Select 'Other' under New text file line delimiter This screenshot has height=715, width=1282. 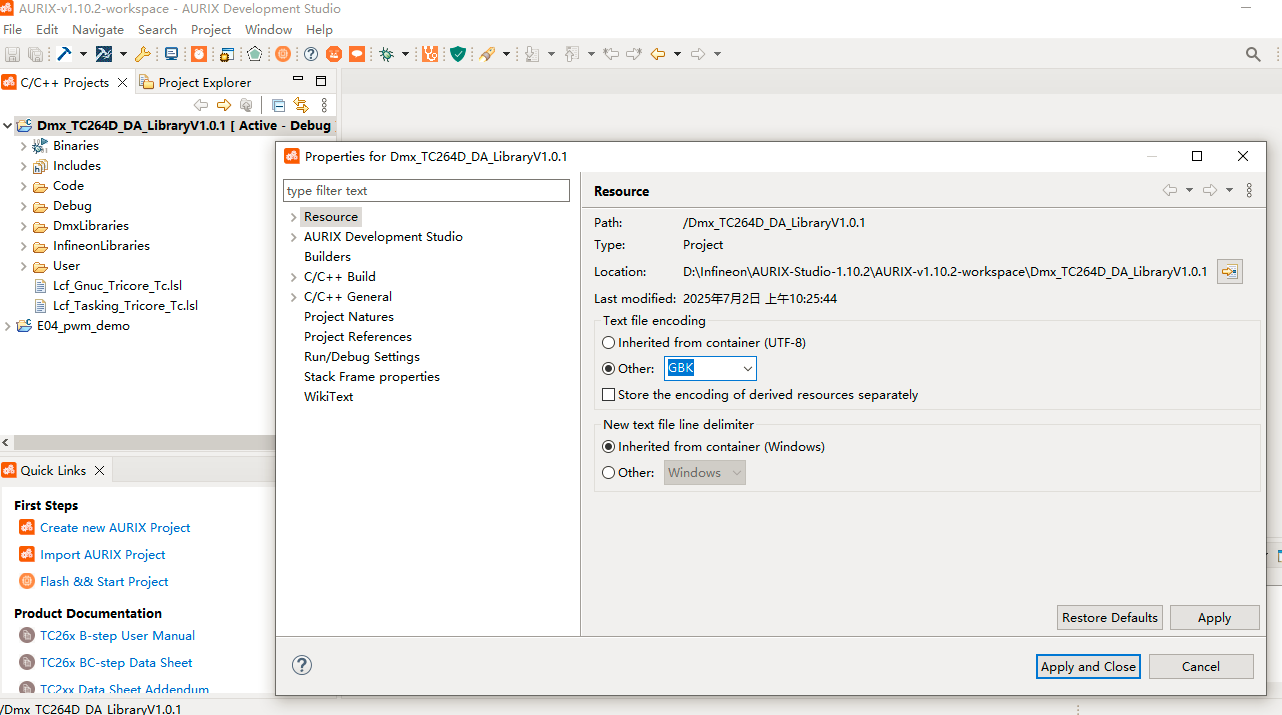pyautogui.click(x=608, y=472)
